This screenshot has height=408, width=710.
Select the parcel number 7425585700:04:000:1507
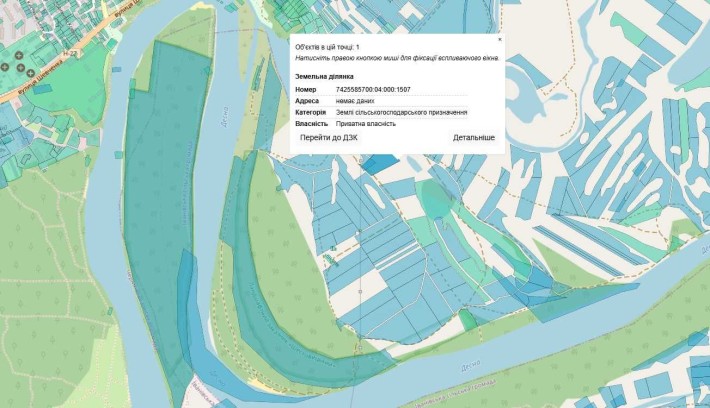click(373, 90)
